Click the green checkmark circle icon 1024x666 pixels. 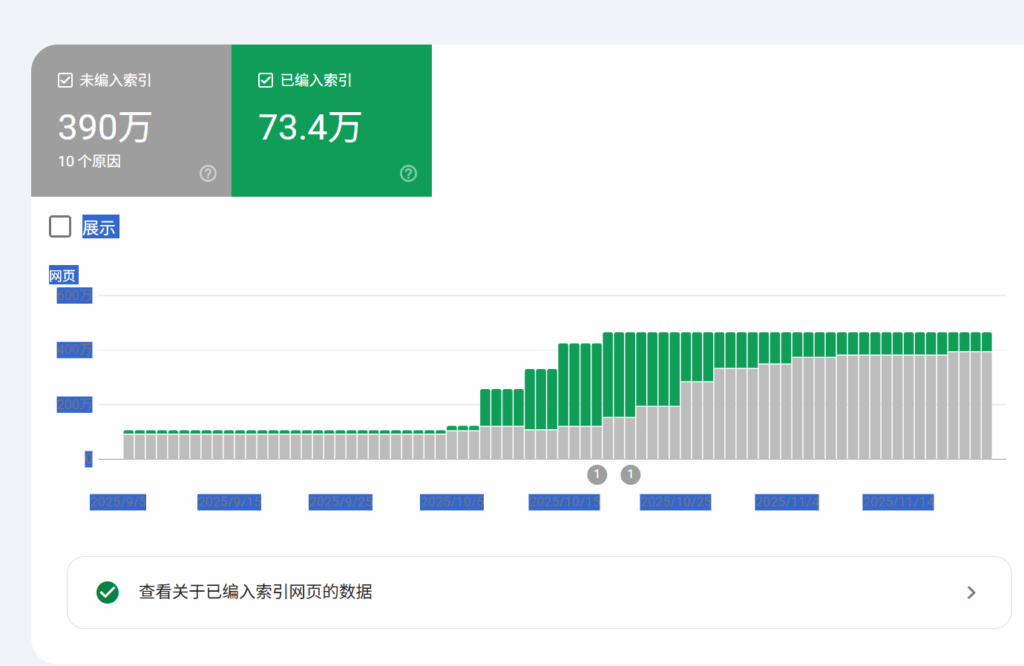(x=107, y=592)
